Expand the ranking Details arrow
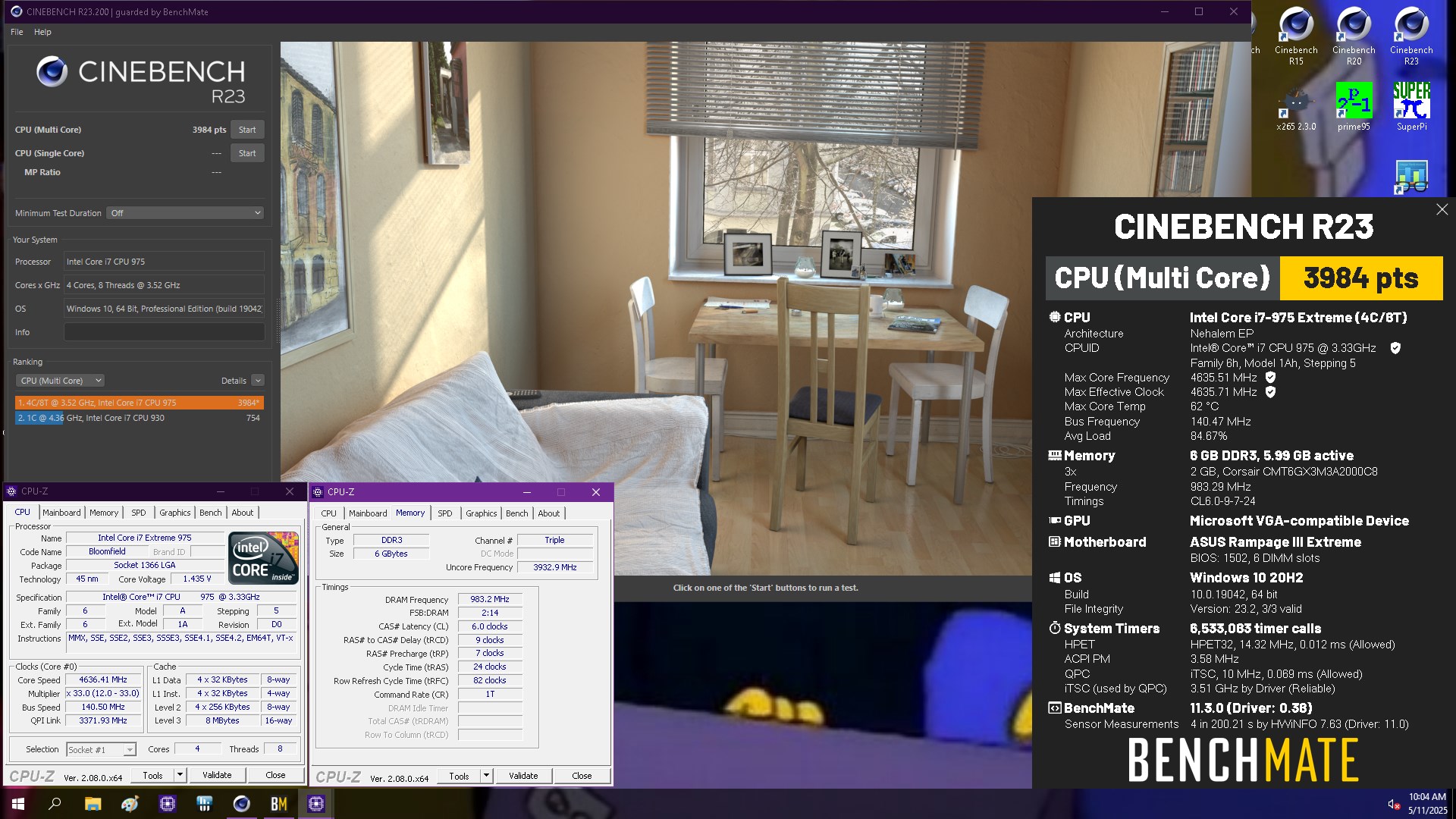The width and height of the screenshot is (1456, 819). pos(258,381)
